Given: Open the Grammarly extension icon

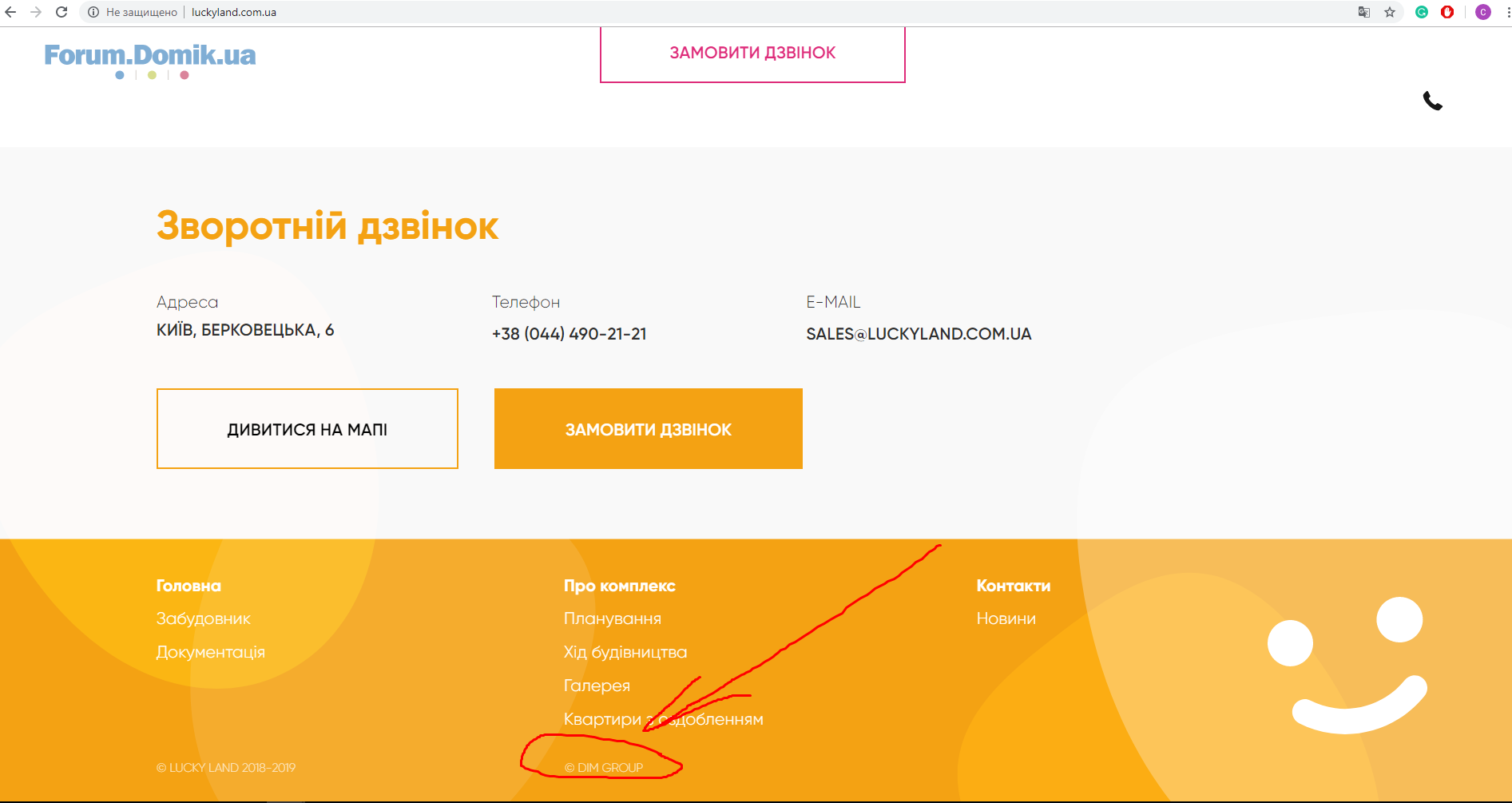Looking at the screenshot, I should 1422,12.
